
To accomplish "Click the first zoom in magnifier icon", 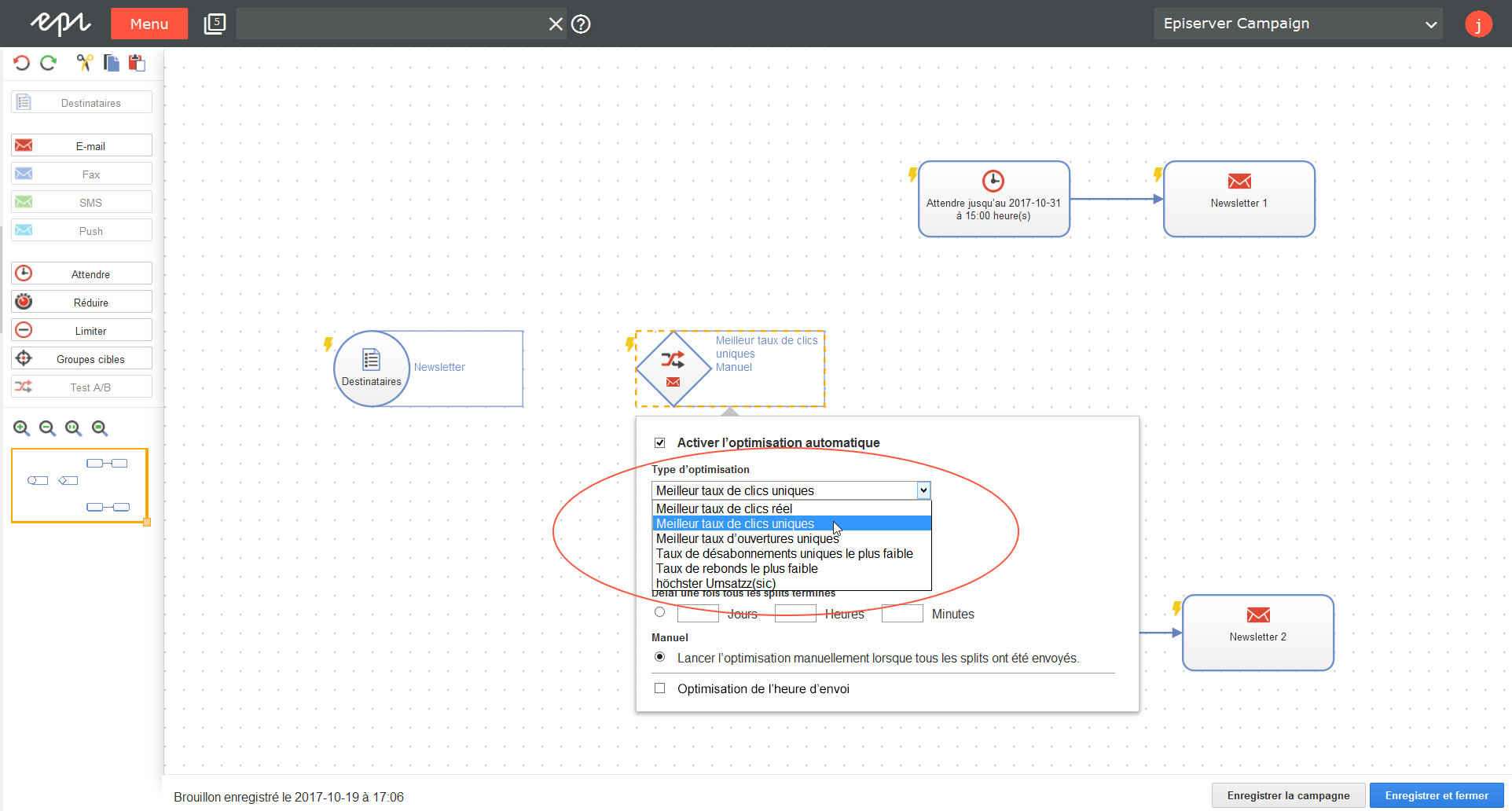I will [x=22, y=428].
